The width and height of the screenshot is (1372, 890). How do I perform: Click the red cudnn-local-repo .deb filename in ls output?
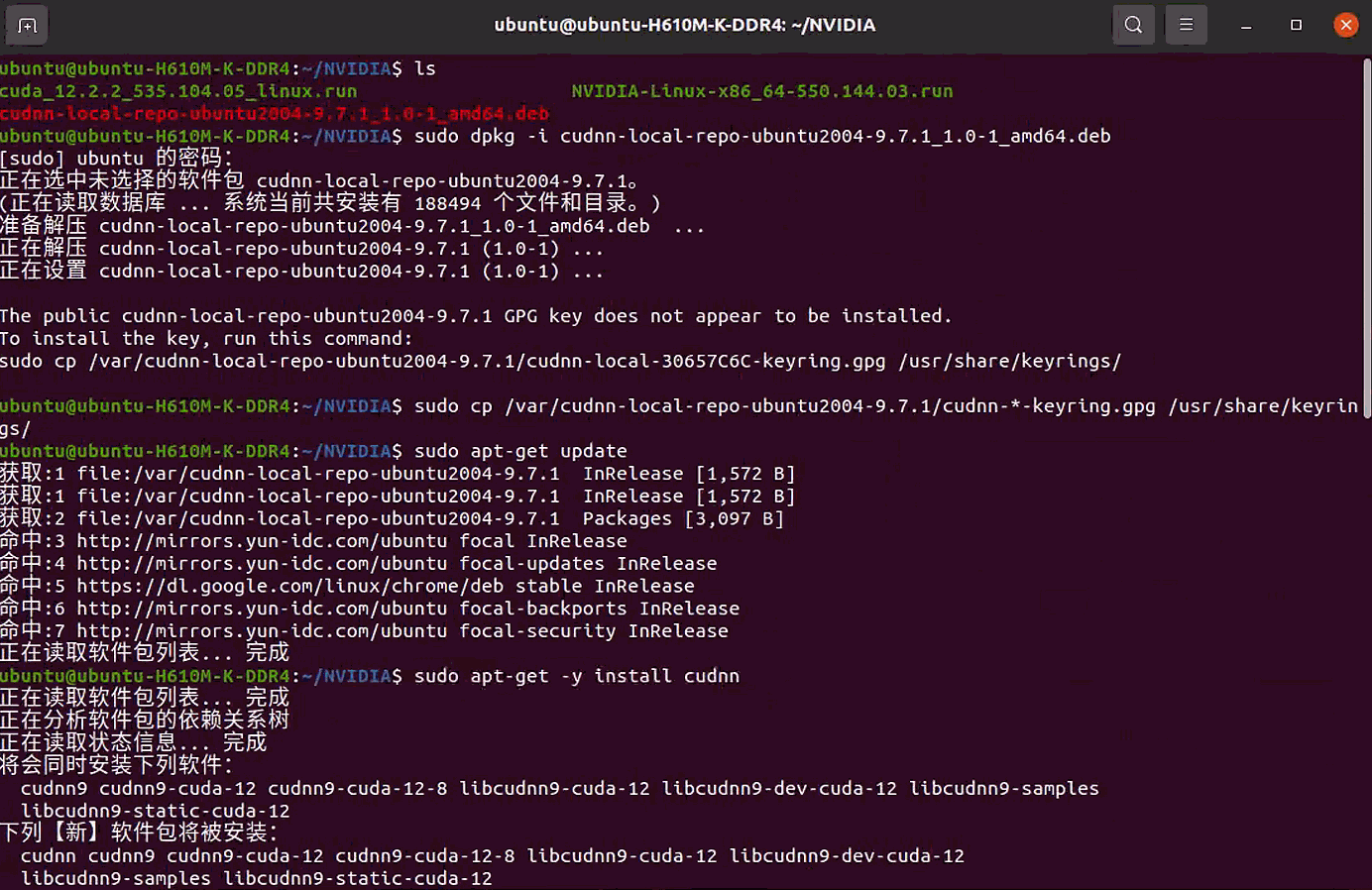275,114
